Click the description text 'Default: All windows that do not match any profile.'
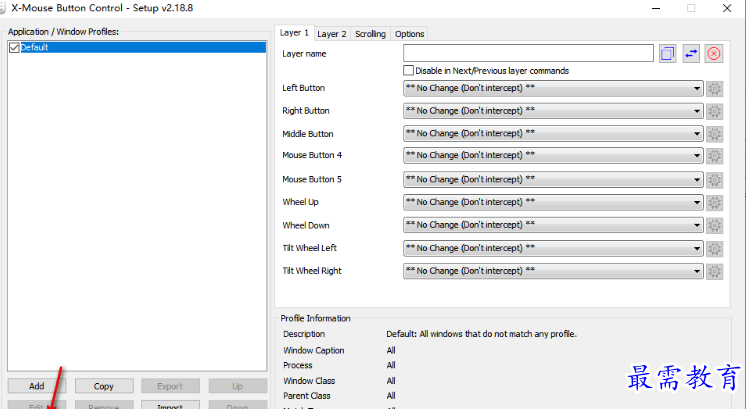This screenshot has height=409, width=749. 482,334
